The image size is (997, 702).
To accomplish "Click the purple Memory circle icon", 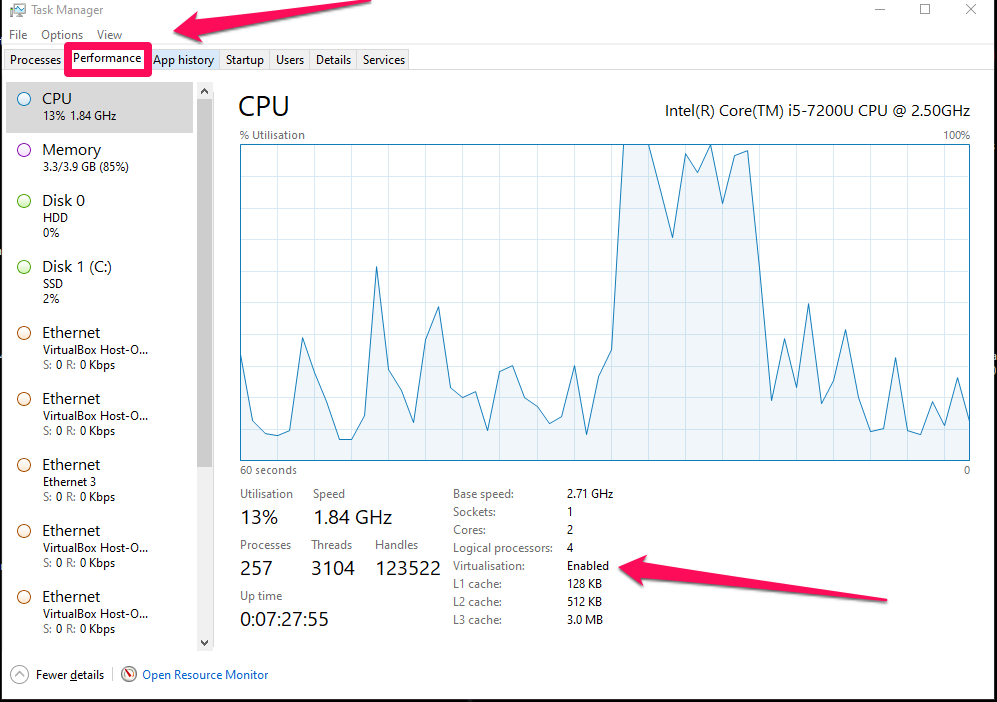I will [24, 150].
